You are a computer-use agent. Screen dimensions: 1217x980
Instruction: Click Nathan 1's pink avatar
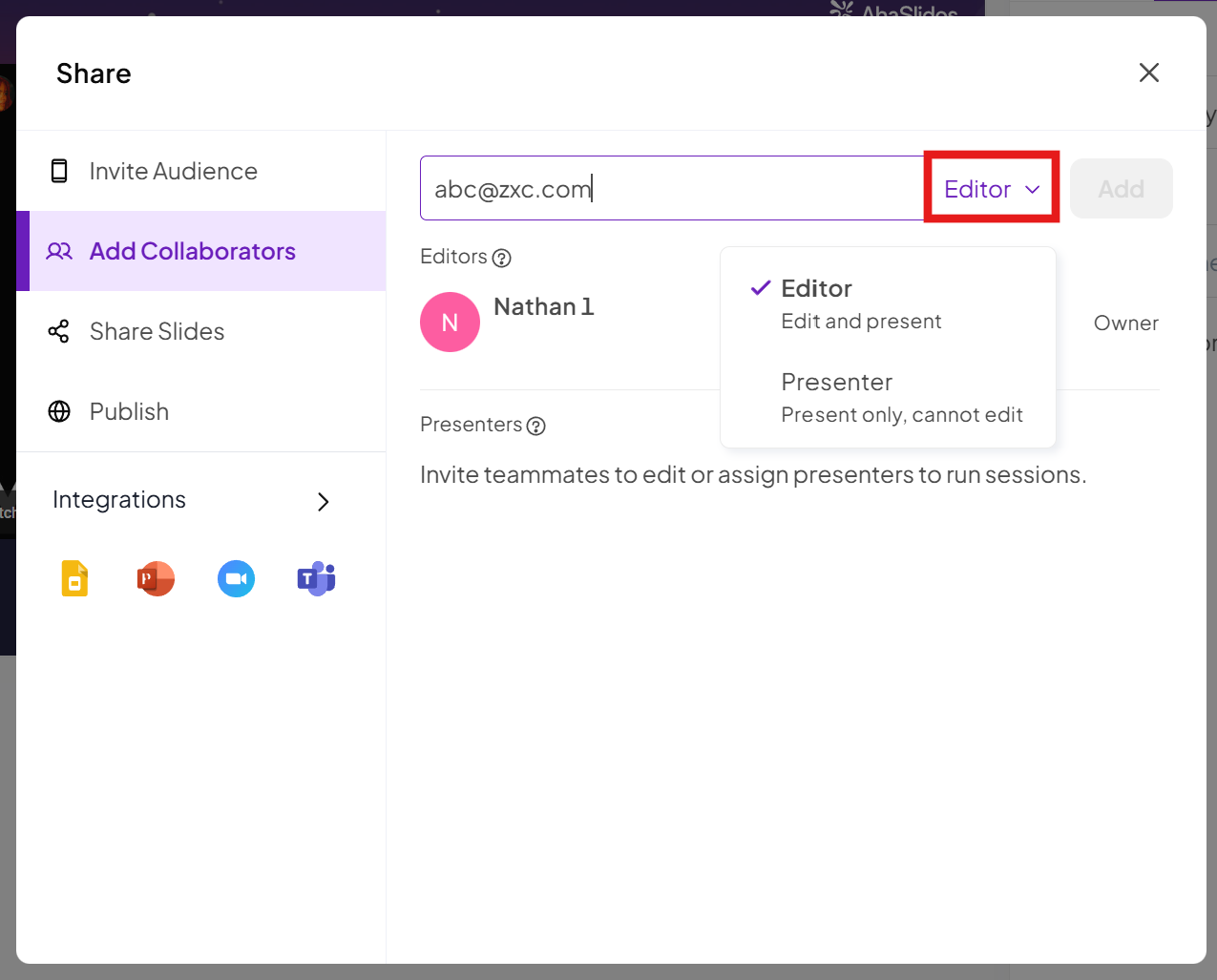450,323
